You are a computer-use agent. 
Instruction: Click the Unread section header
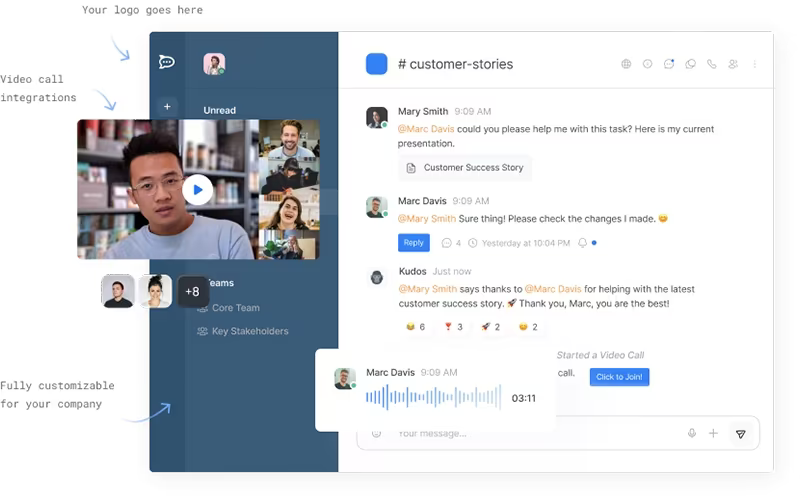219,110
